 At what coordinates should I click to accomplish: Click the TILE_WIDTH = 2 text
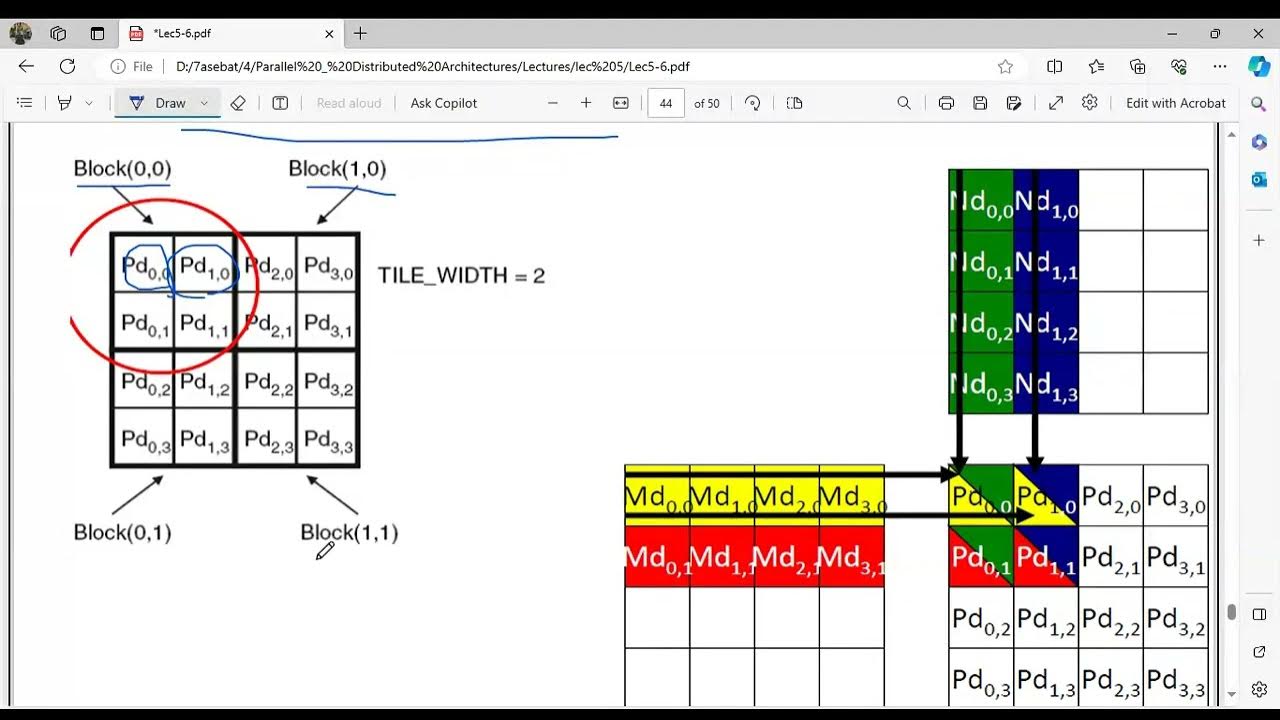coord(461,276)
